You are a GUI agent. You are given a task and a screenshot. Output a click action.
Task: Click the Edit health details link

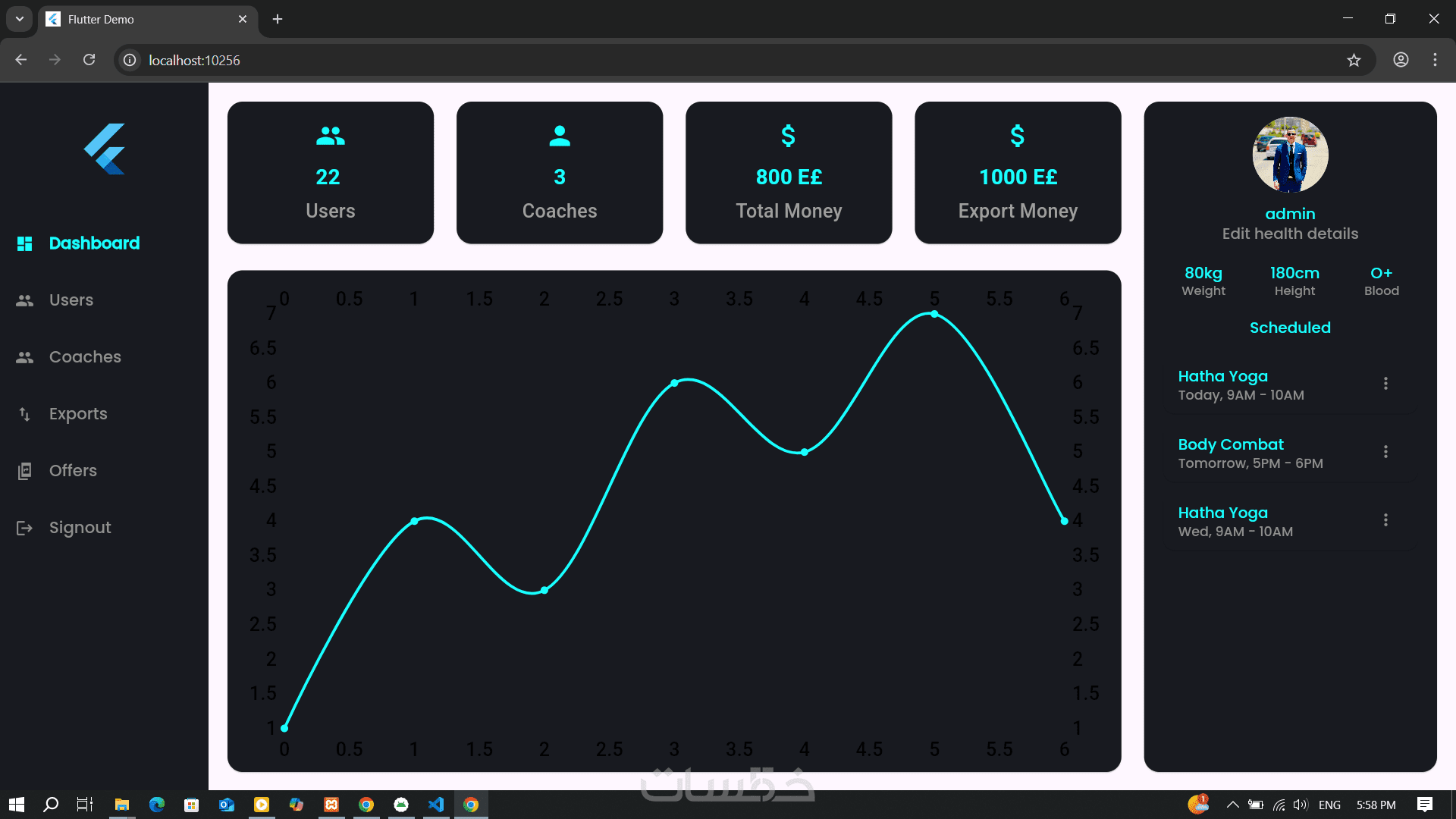coord(1290,234)
